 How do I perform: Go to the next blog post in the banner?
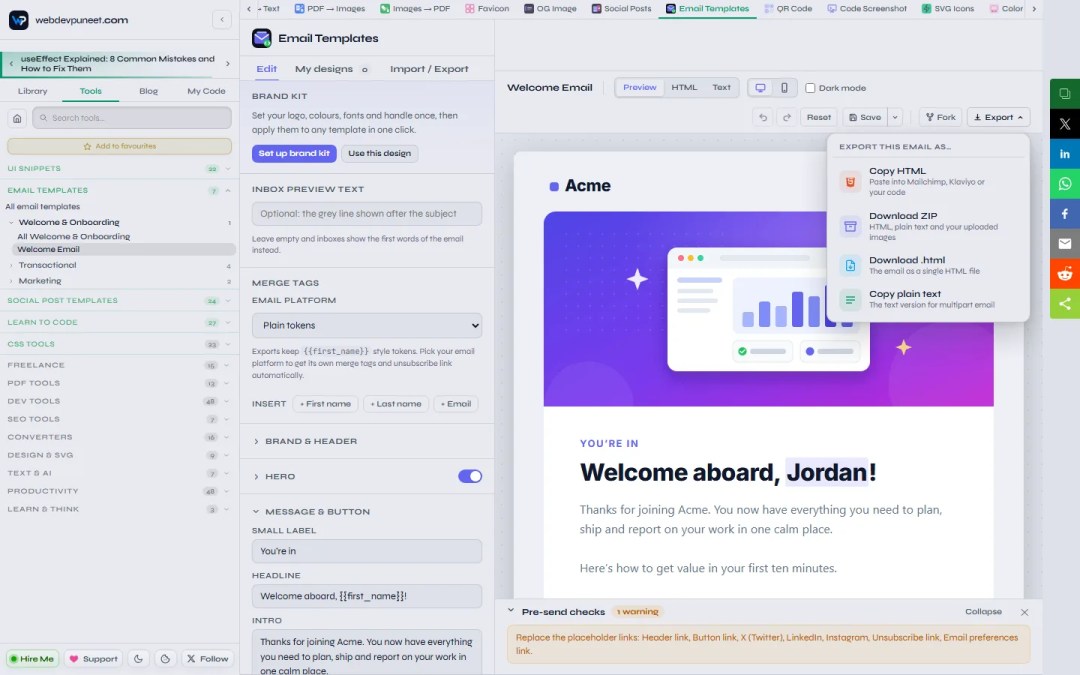pyautogui.click(x=228, y=63)
